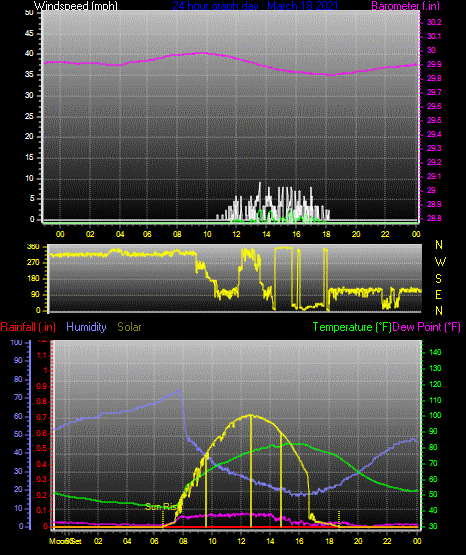Click the '30.1' barometer axis value

pos(434,36)
